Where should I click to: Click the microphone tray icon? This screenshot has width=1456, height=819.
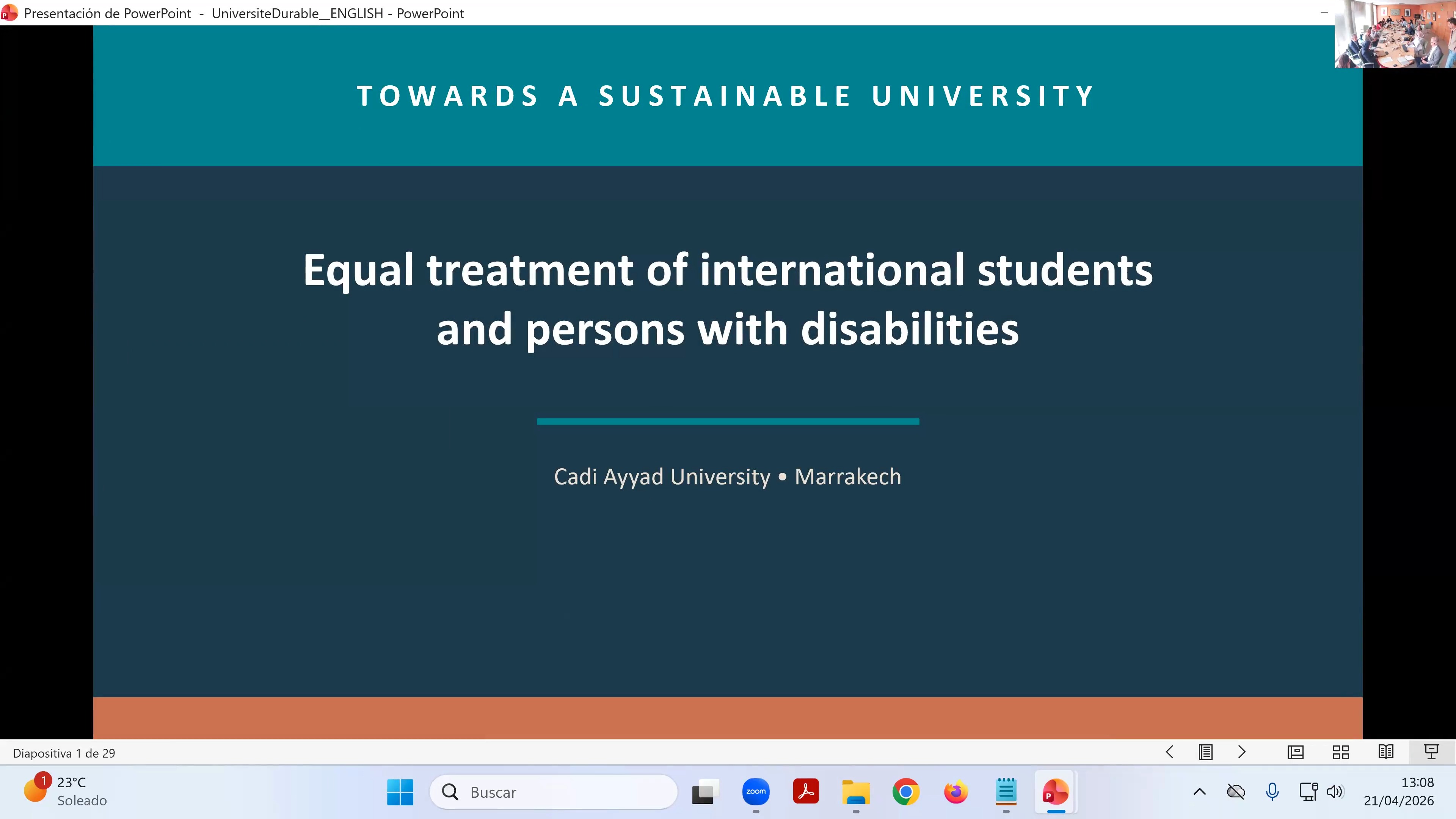(x=1272, y=792)
